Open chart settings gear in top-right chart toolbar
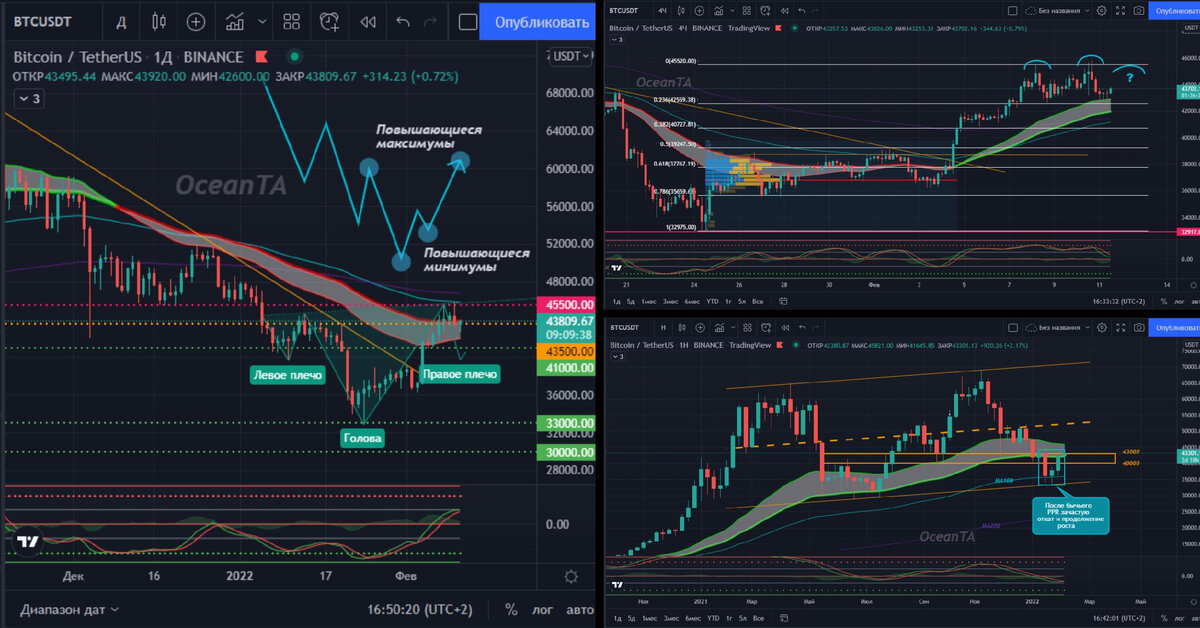 pyautogui.click(x=1101, y=10)
